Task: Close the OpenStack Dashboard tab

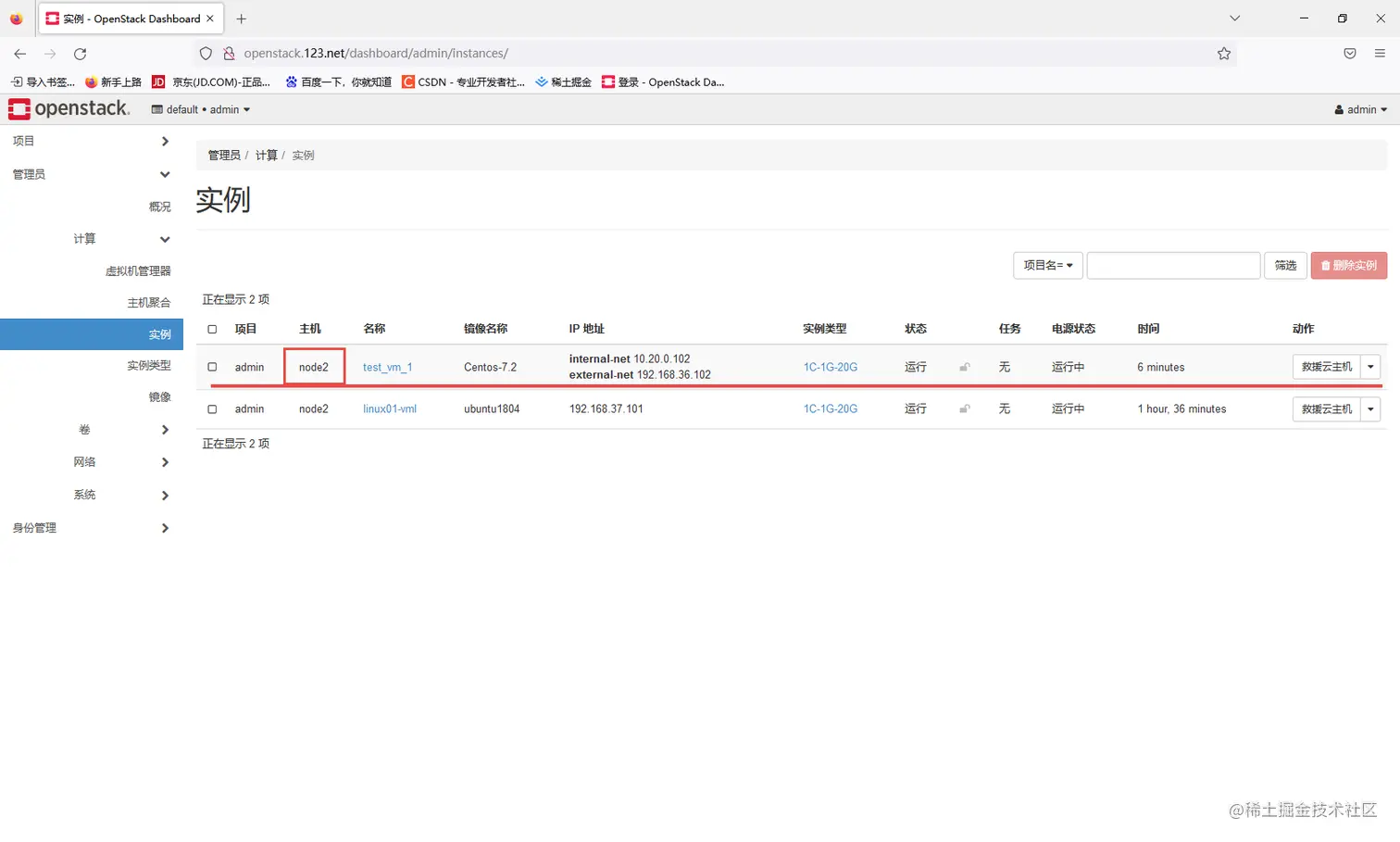Action: (210, 19)
